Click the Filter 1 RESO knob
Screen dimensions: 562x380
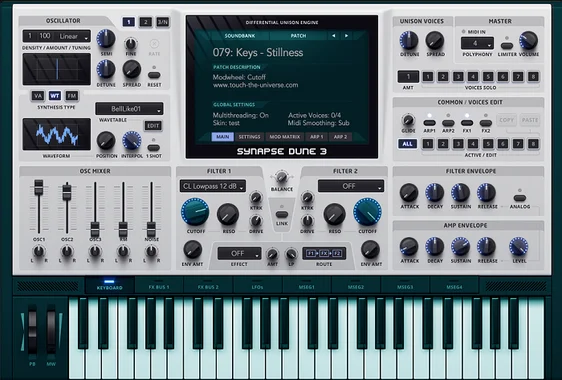coord(228,214)
